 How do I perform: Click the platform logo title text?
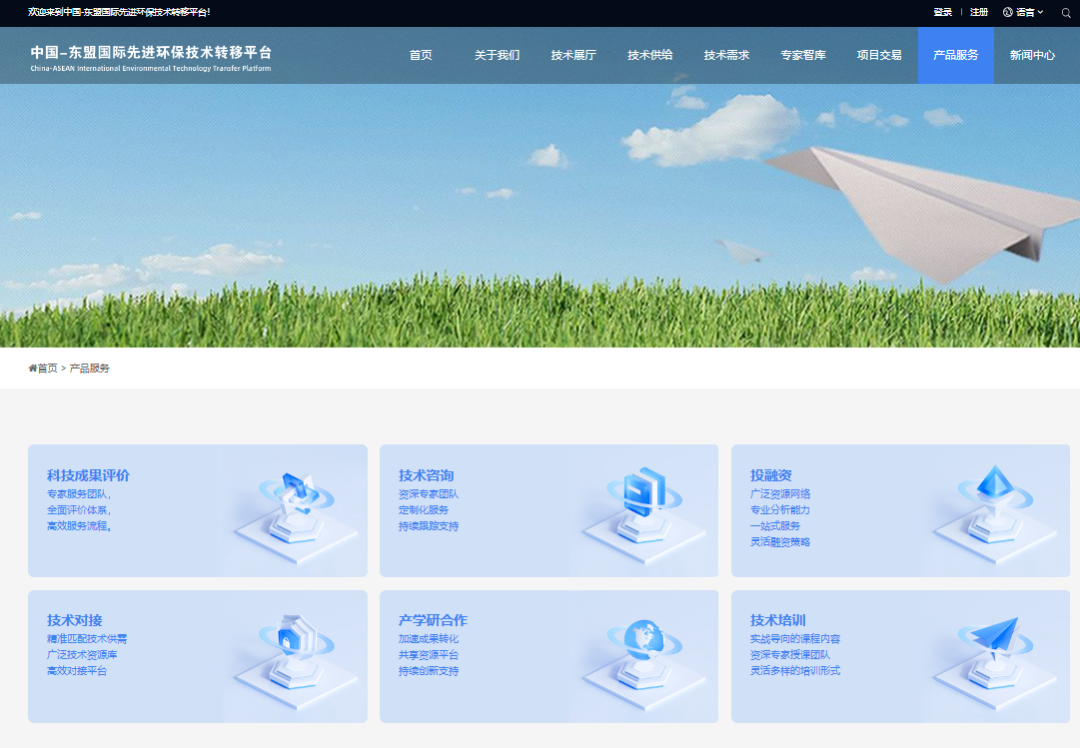[151, 53]
